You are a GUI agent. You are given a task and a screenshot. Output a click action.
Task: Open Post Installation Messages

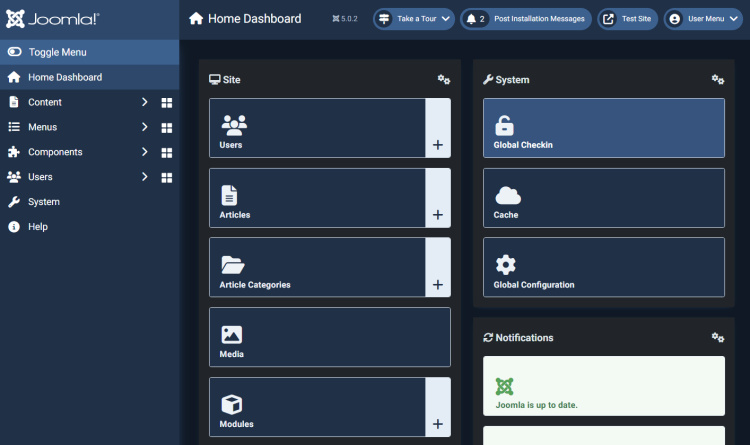point(524,19)
